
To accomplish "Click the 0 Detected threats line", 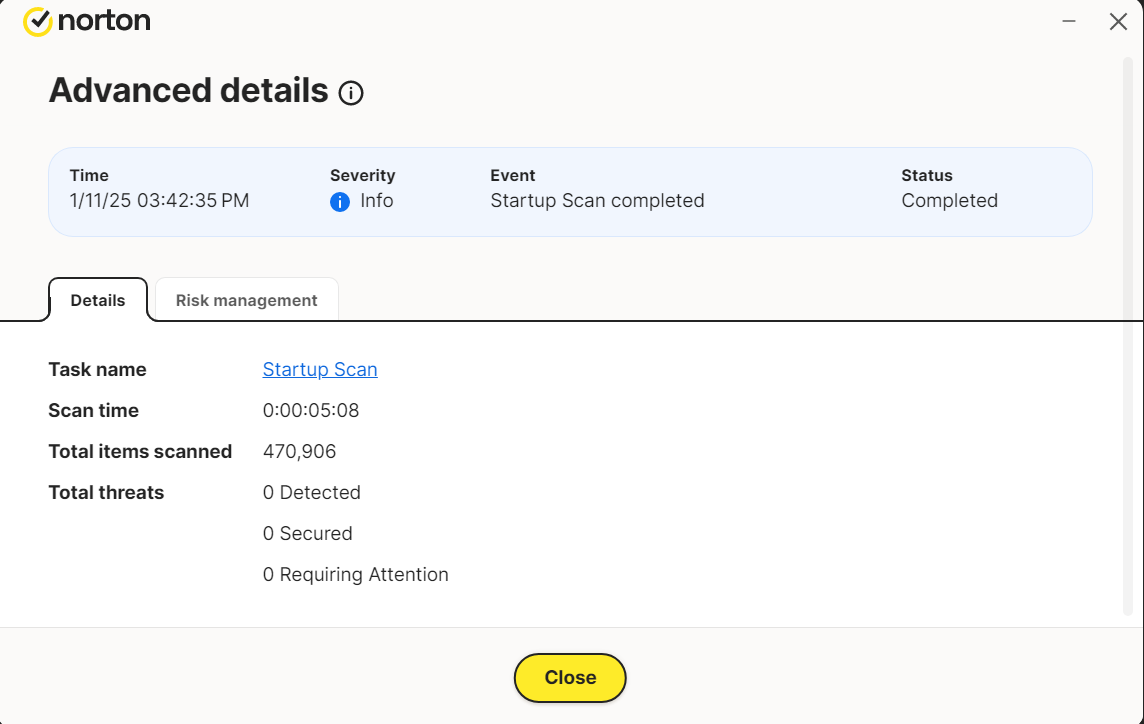I will click(311, 492).
